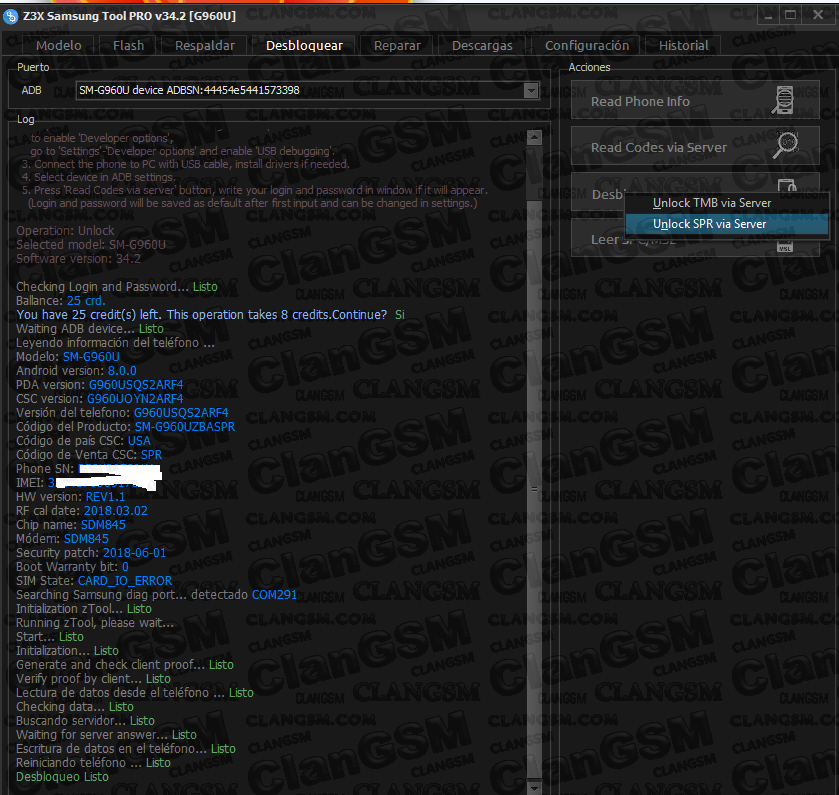Click the 'Software version: 34.2' log line

click(x=79, y=258)
